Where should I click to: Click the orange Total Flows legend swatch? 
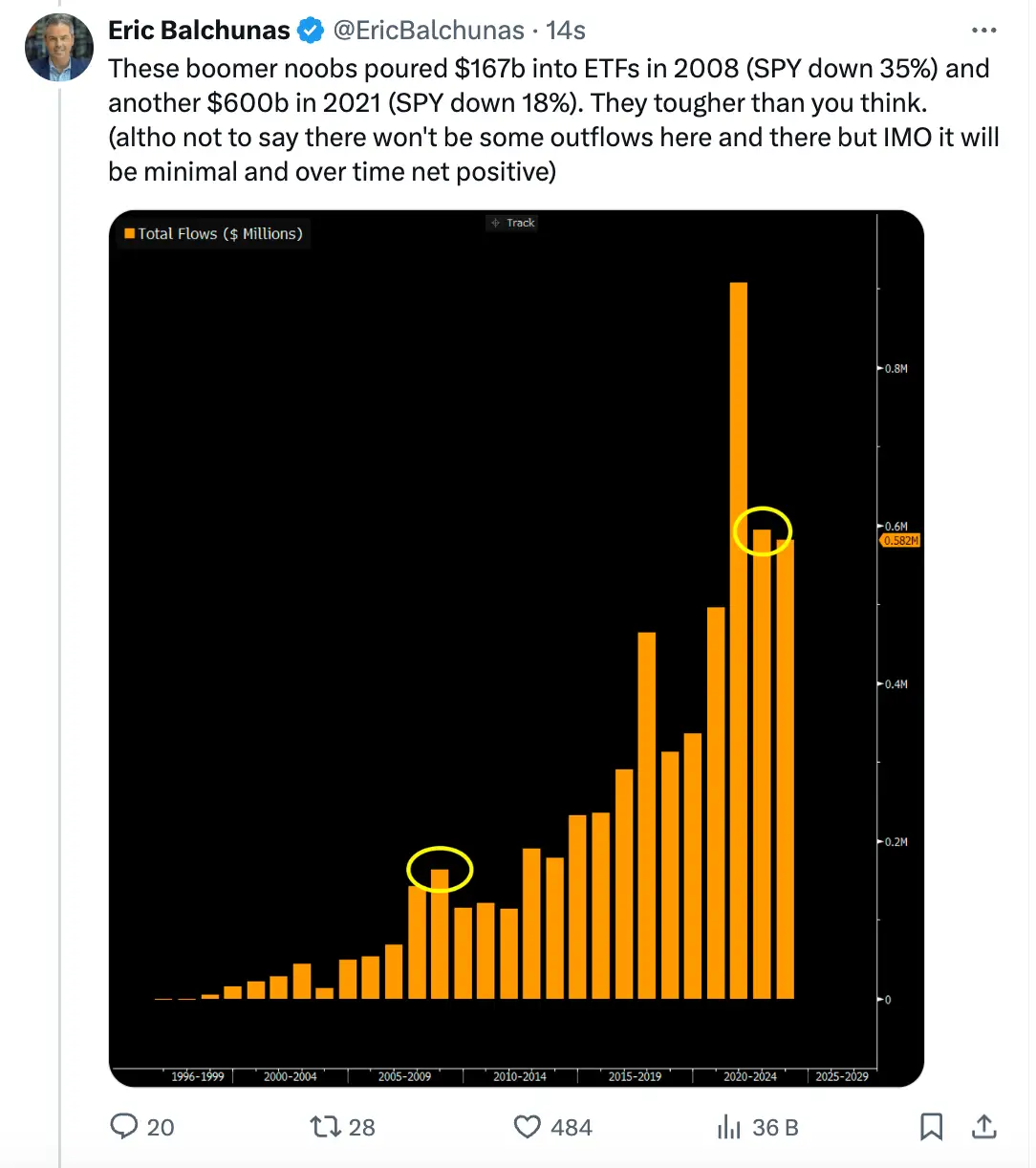point(130,233)
